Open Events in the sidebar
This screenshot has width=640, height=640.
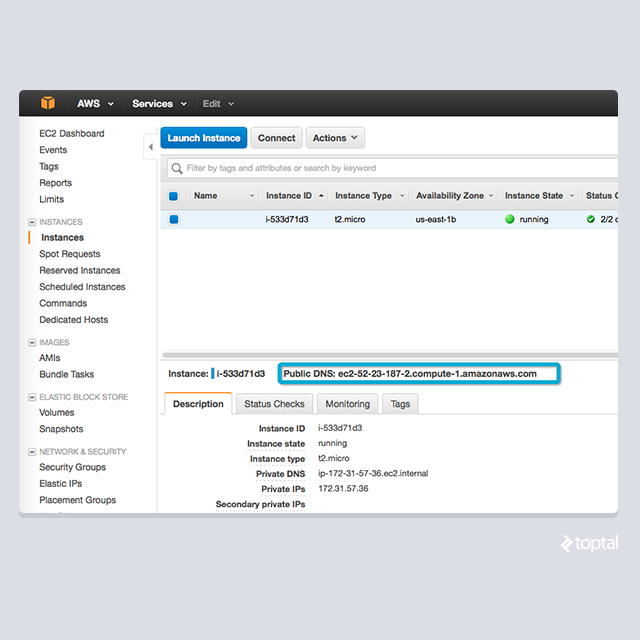click(x=53, y=150)
